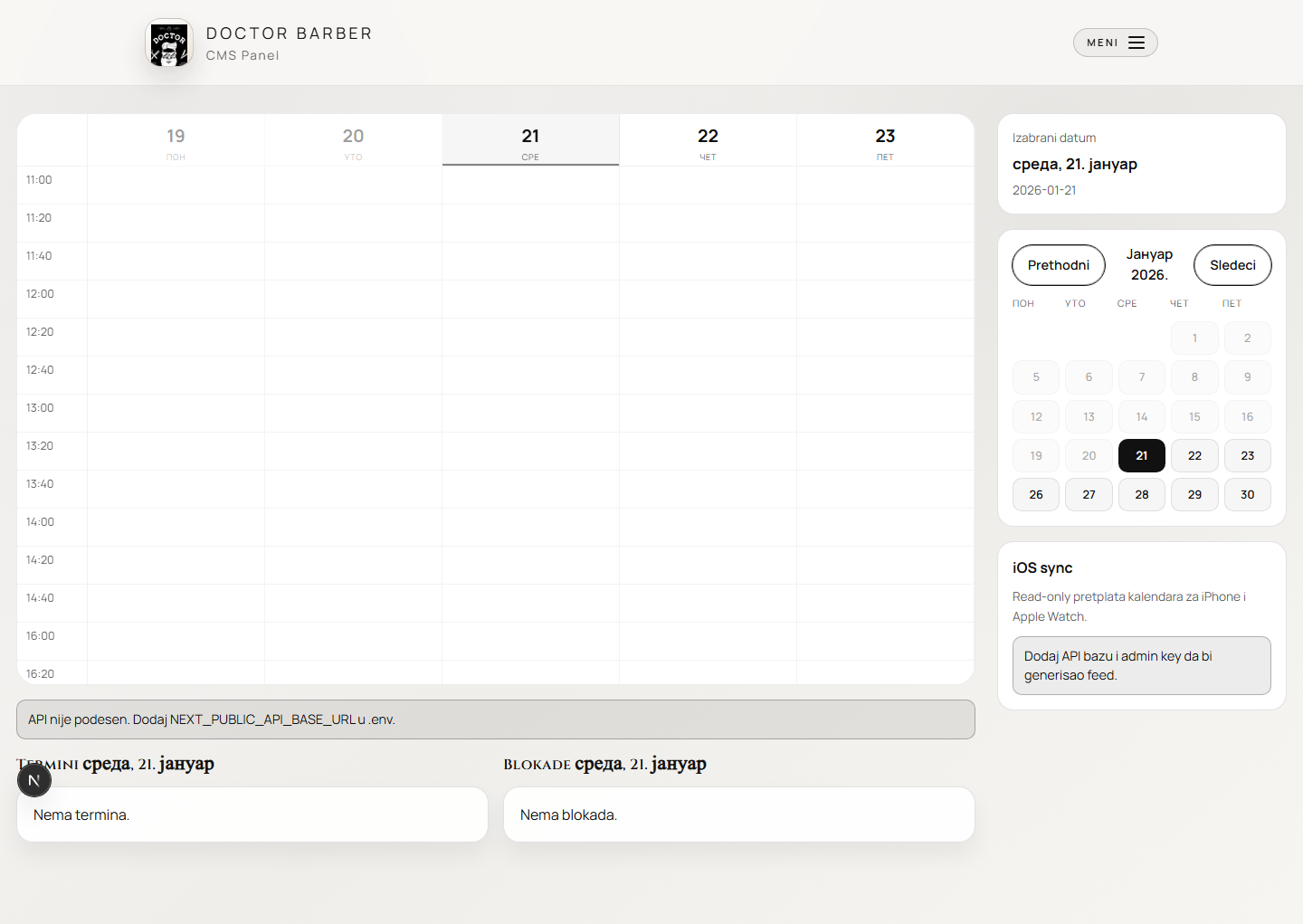Open the MENI hamburger menu

point(1115,43)
